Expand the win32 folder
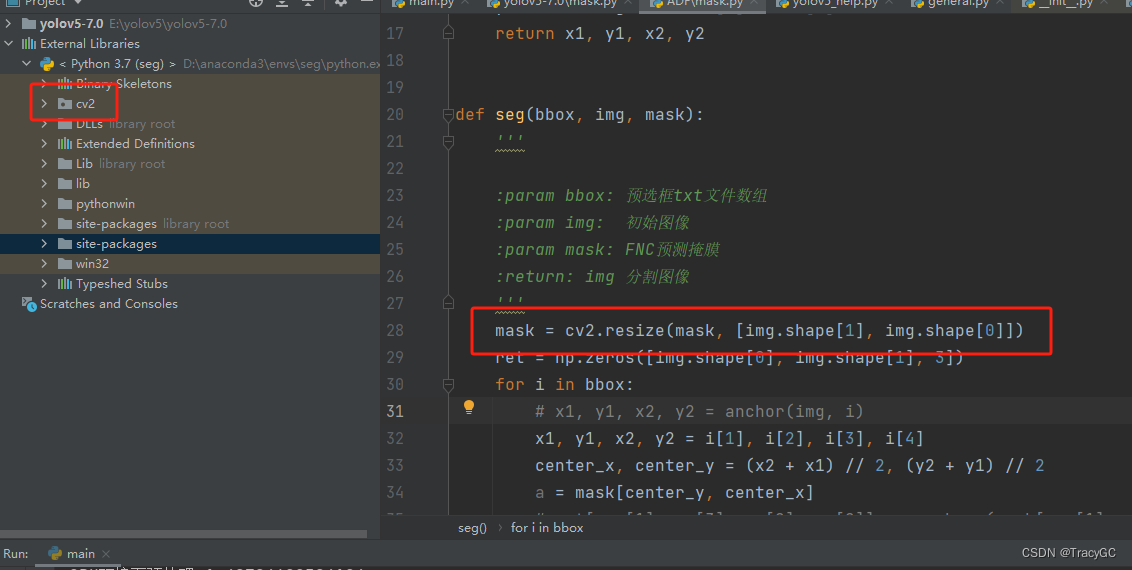The height and width of the screenshot is (570, 1132). [45, 263]
